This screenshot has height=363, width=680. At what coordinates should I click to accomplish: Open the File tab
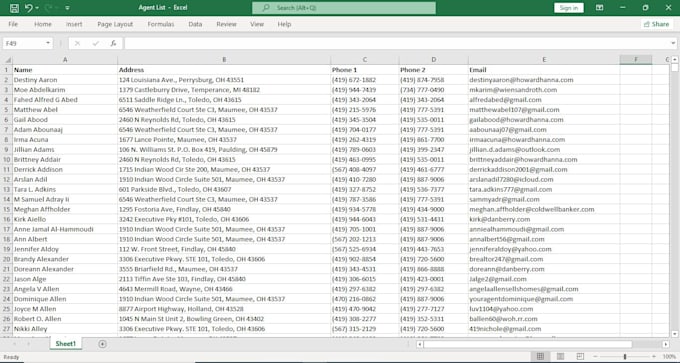(x=13, y=24)
